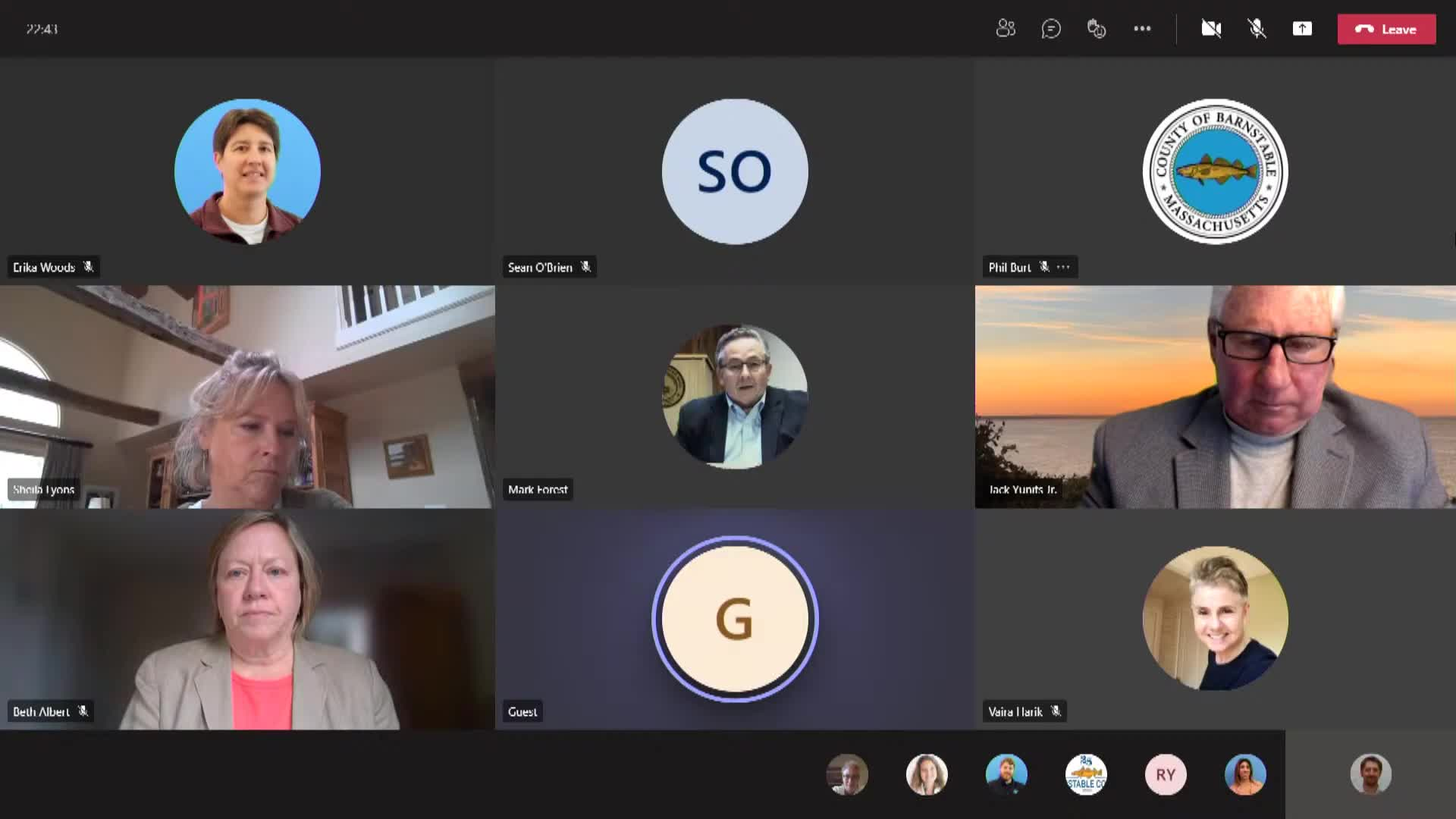The width and height of the screenshot is (1456, 819).
Task: Click Vaira Harik's muted mic icon
Action: click(x=1056, y=711)
